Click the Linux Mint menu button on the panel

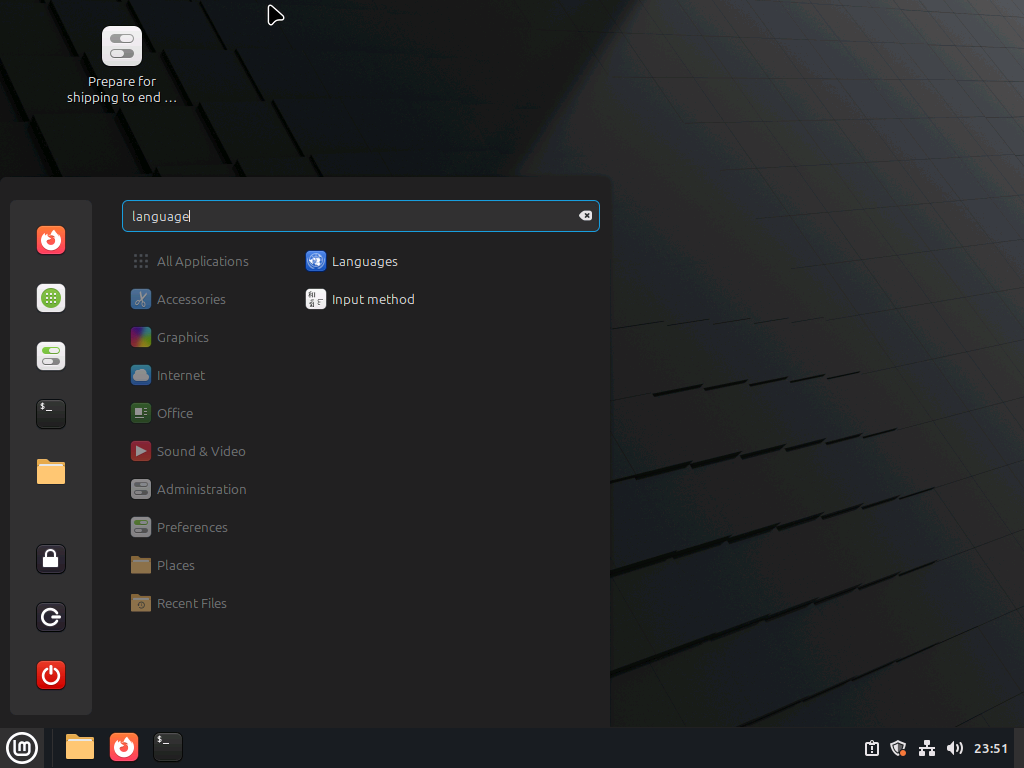(x=22, y=747)
